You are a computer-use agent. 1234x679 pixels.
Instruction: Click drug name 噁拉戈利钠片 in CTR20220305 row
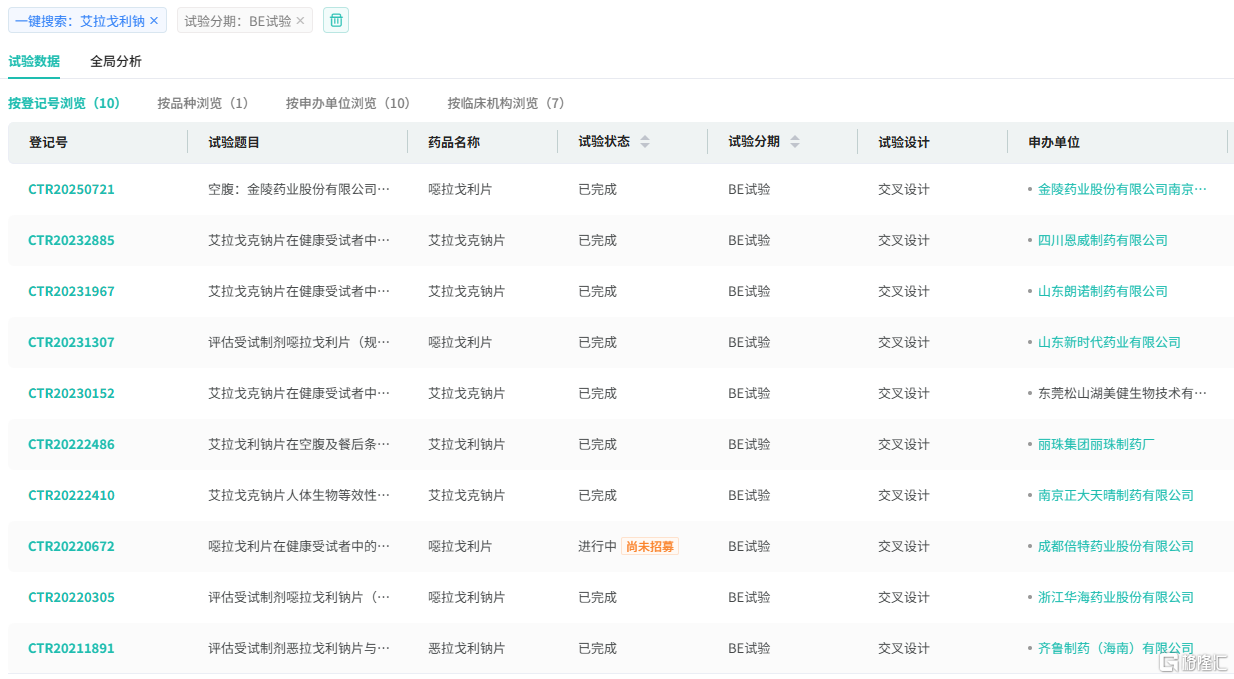coord(467,597)
